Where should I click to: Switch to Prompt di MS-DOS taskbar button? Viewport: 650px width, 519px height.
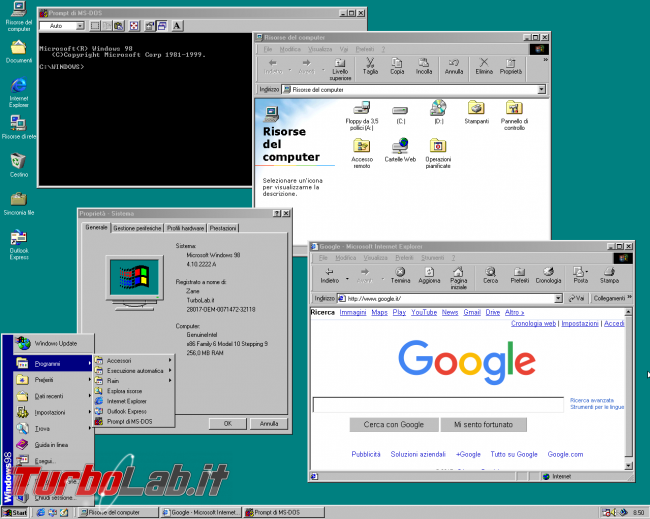(x=284, y=513)
